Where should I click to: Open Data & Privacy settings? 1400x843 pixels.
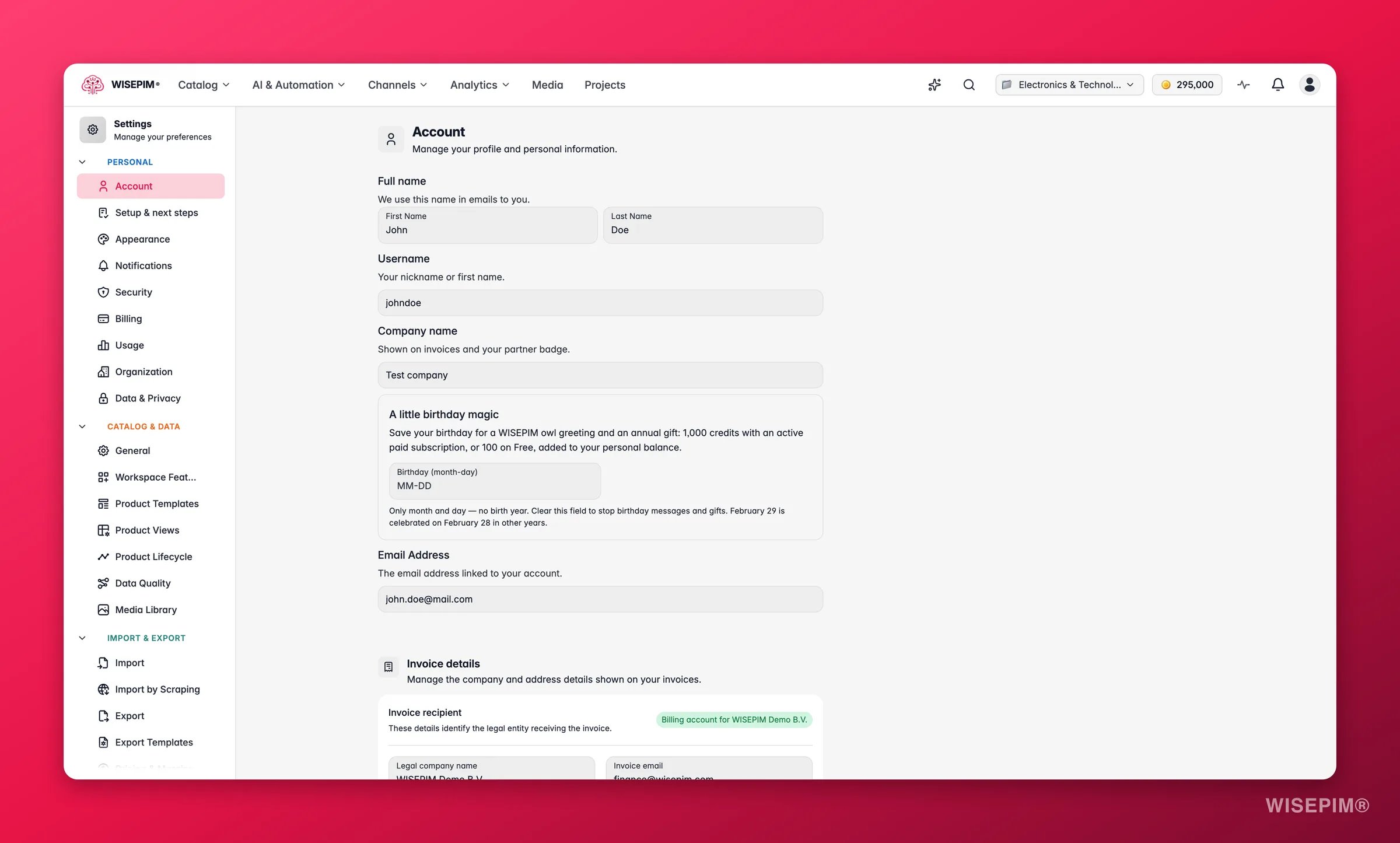pyautogui.click(x=150, y=398)
